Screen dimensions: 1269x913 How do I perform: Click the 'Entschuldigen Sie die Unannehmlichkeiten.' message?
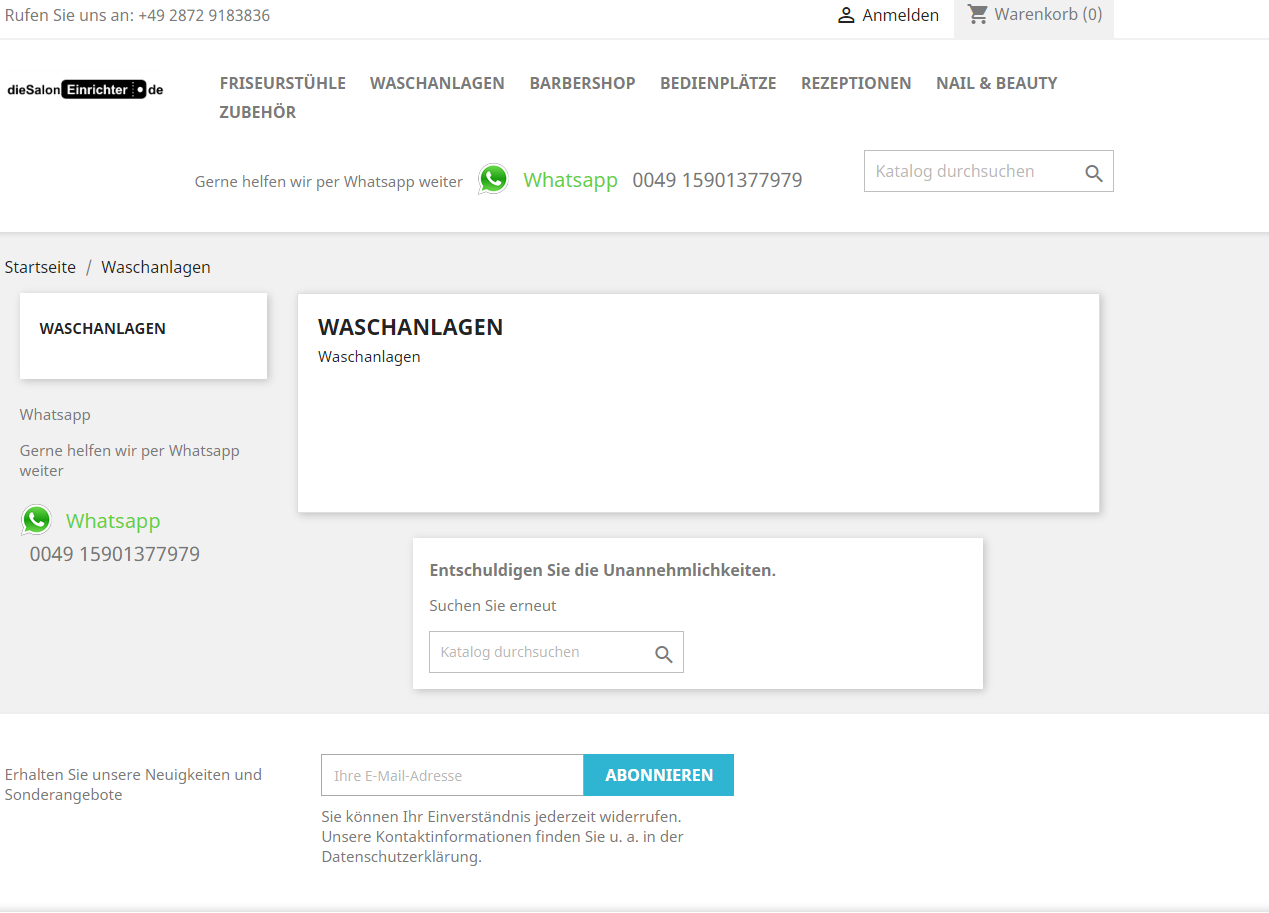tap(603, 570)
